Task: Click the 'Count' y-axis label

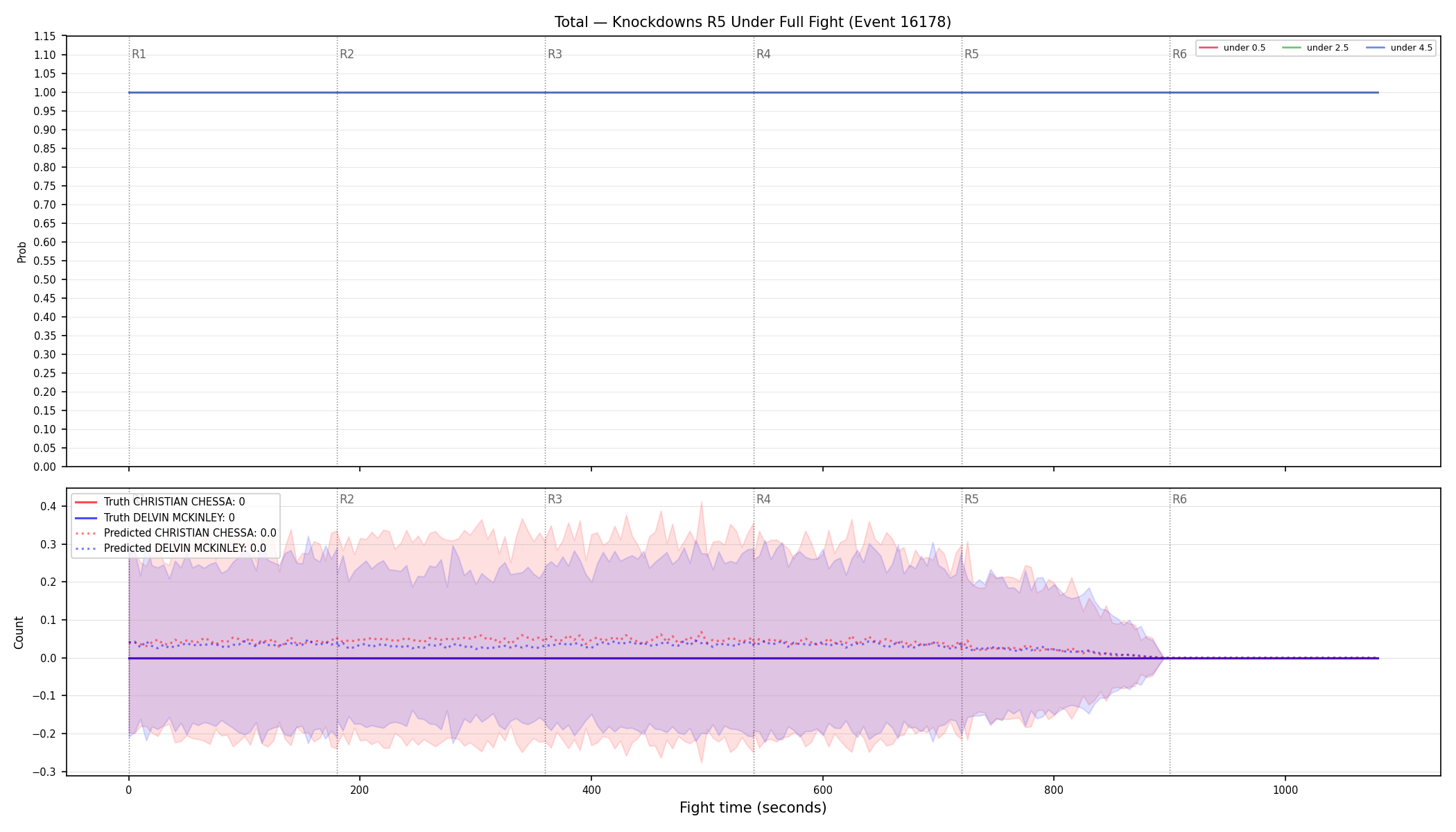Action: (19, 632)
